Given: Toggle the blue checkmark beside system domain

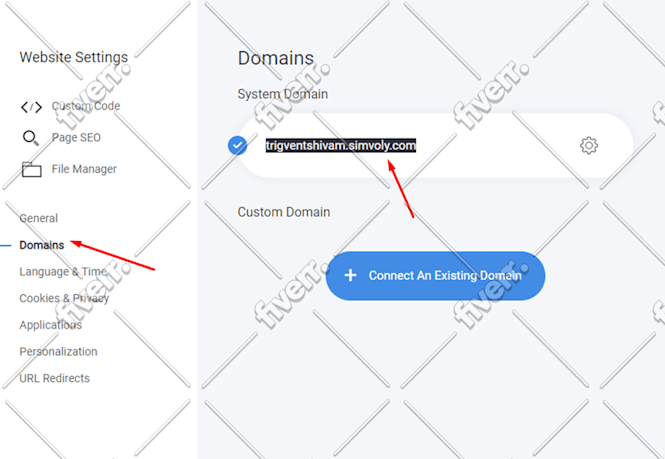Looking at the screenshot, I should point(238,146).
